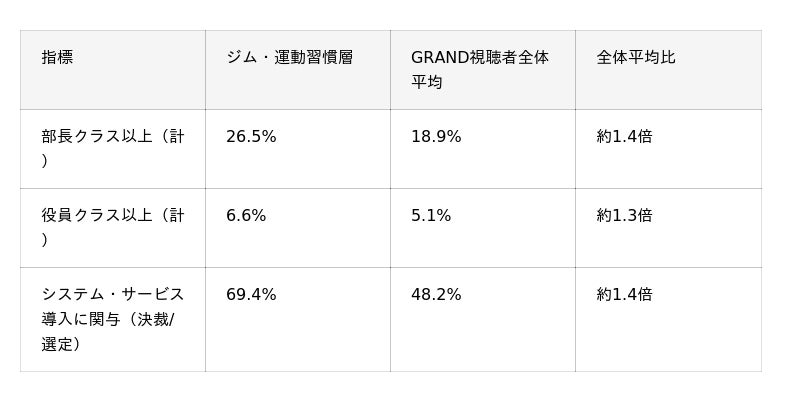
Task: Select the 約1.4倍 cell in 部長クラス row
Action: (x=668, y=149)
